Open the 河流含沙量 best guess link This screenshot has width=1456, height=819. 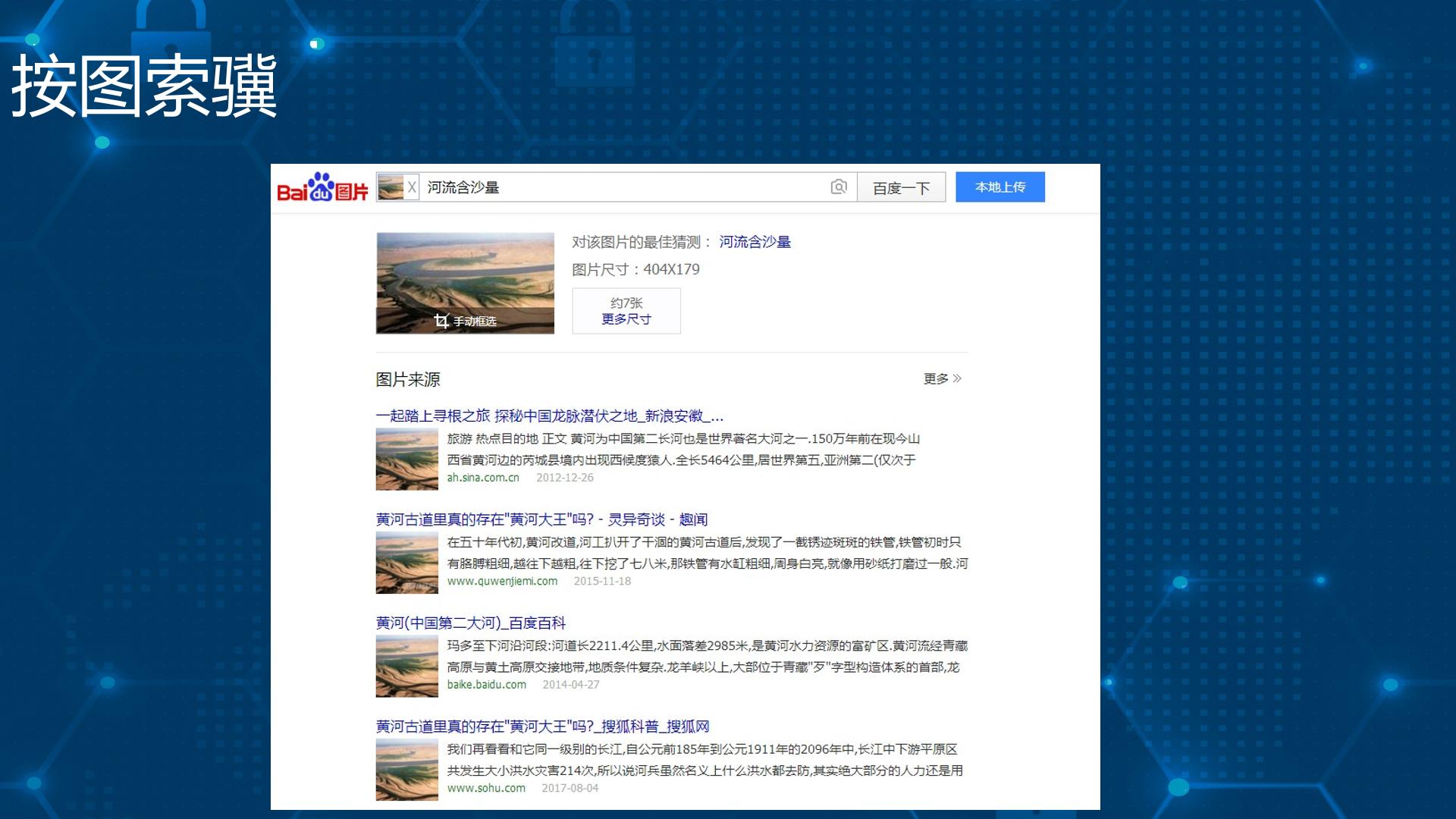tap(755, 242)
